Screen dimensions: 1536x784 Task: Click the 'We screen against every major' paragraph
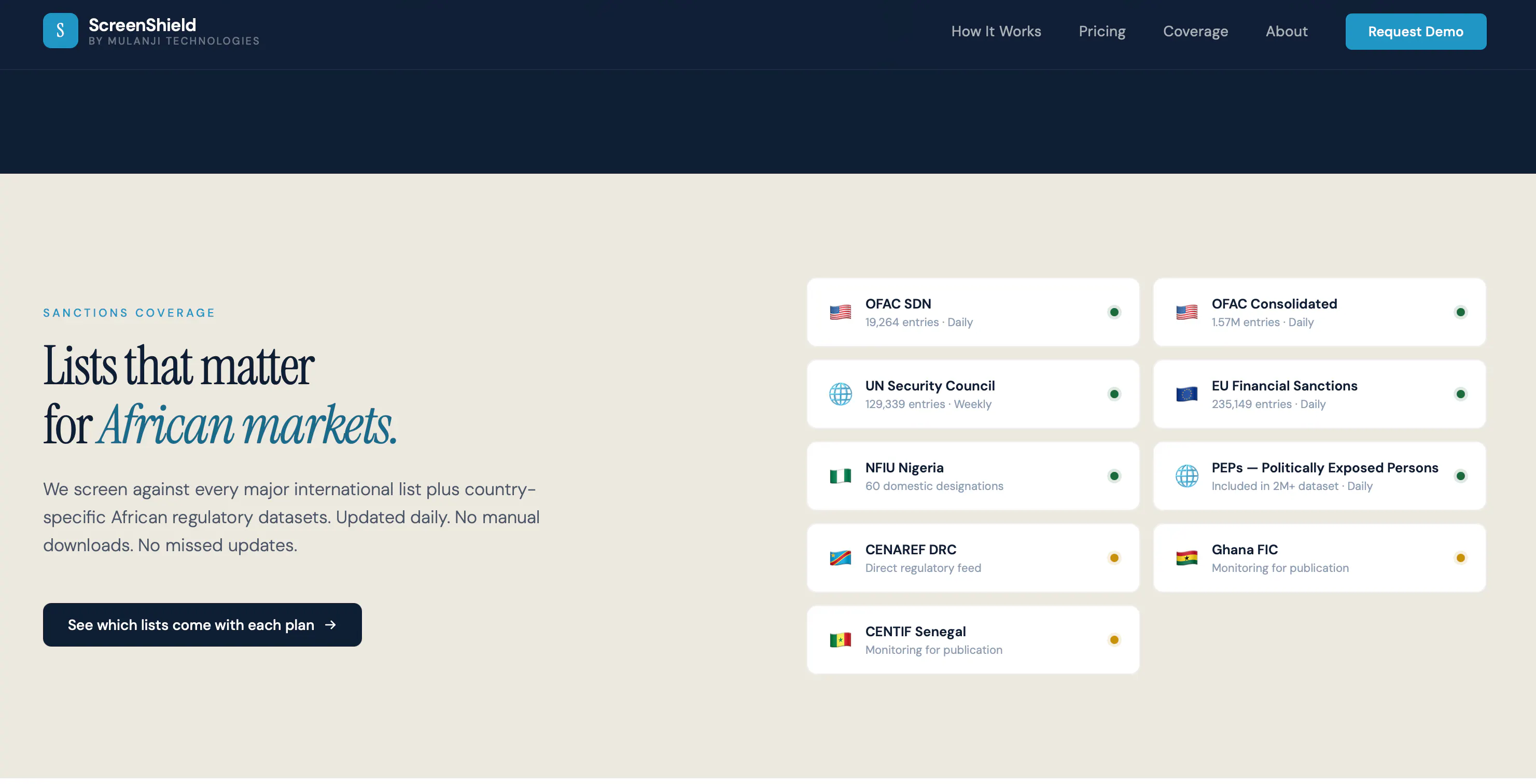coord(291,517)
